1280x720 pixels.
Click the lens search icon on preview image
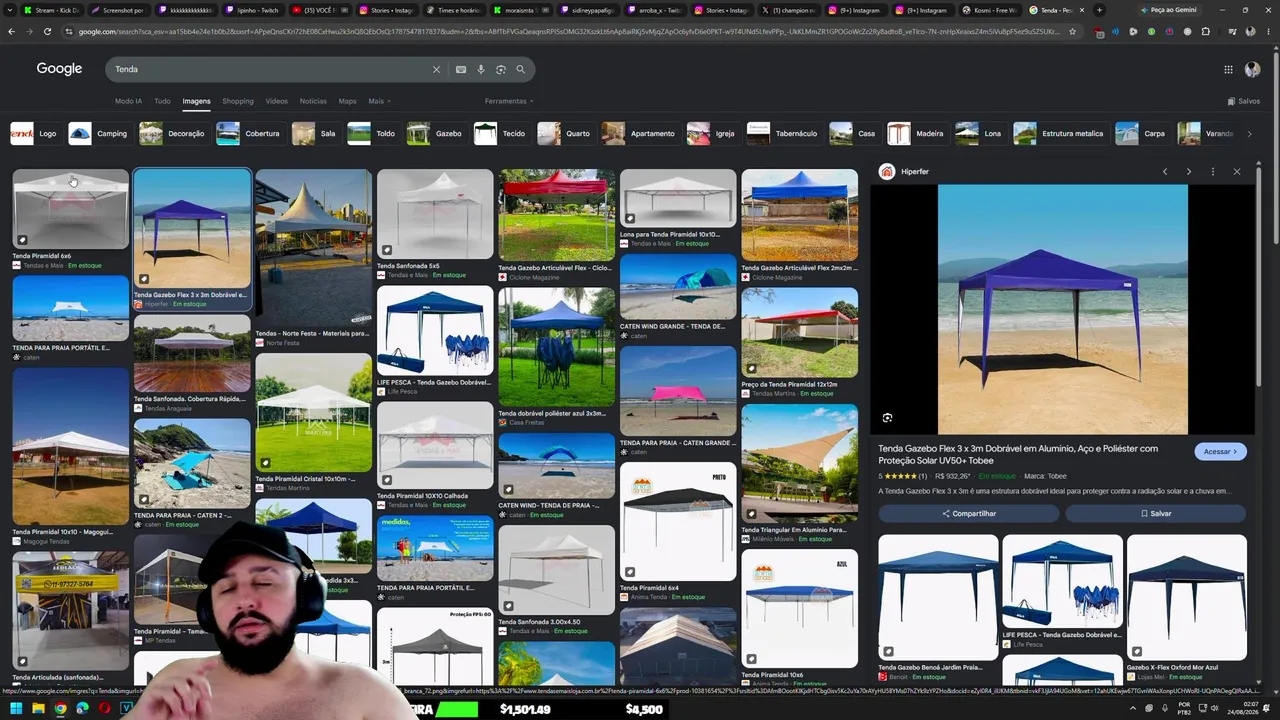[887, 418]
